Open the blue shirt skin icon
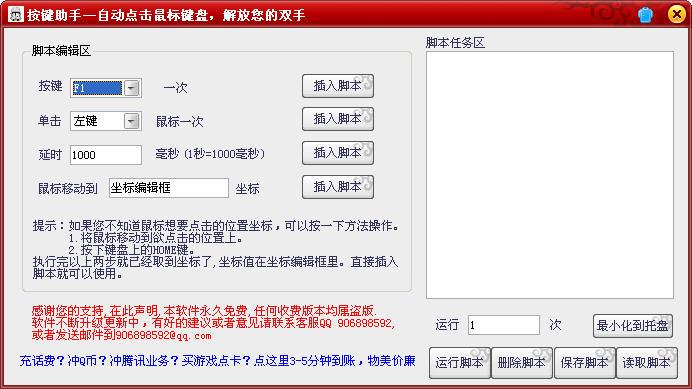 [645, 15]
